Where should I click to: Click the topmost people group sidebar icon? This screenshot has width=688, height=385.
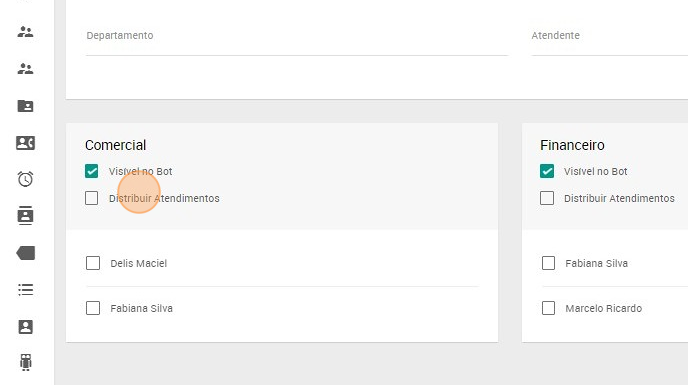pos(25,32)
